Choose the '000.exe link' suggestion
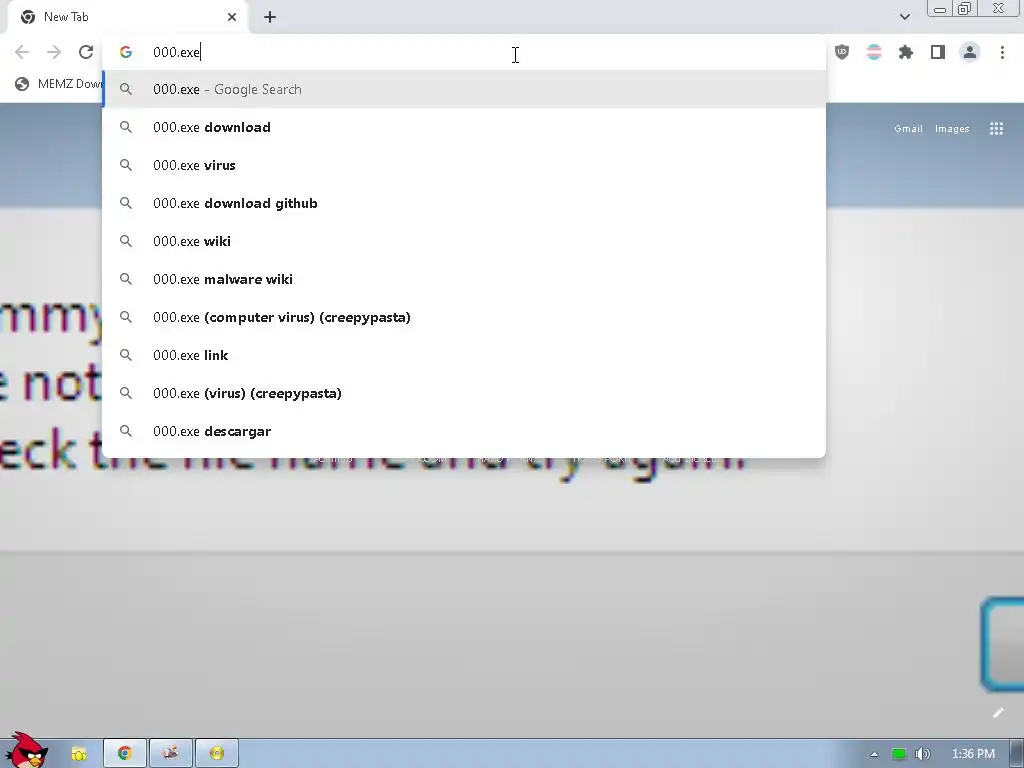The height and width of the screenshot is (768, 1024). click(x=464, y=355)
